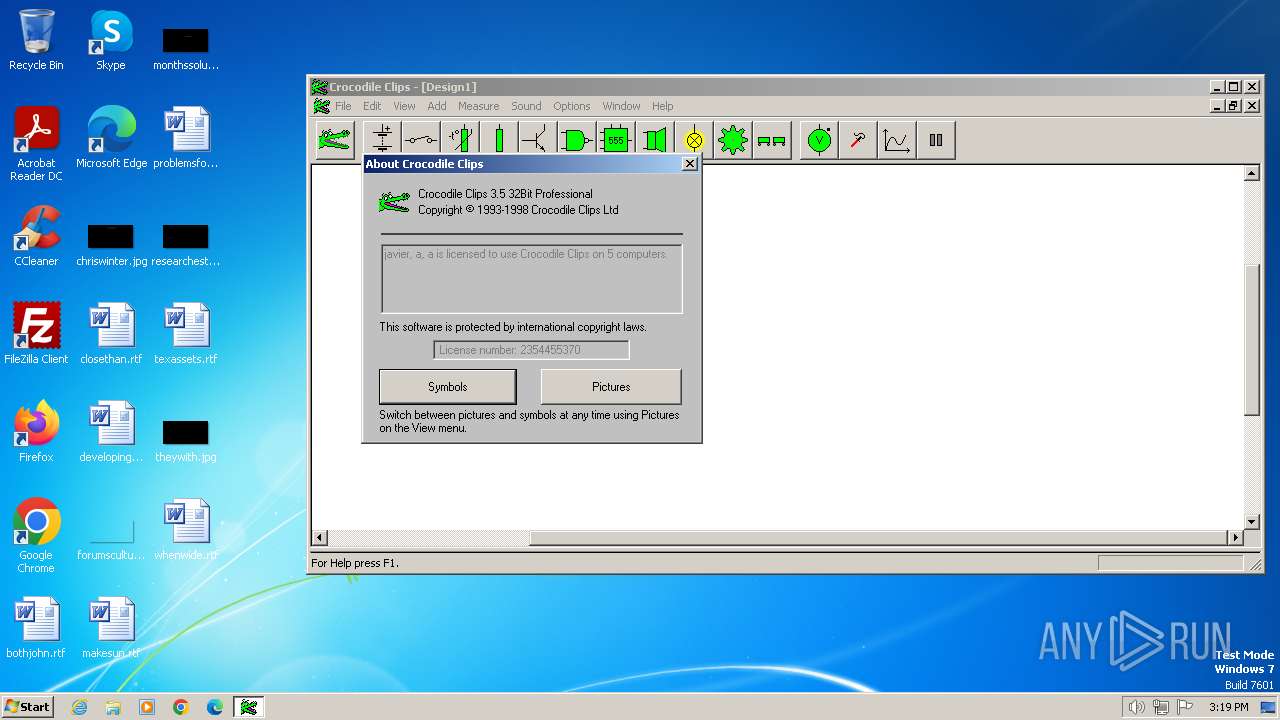Screen dimensions: 1280x720
Task: Close the About Crocodile Clips dialog
Action: [690, 164]
